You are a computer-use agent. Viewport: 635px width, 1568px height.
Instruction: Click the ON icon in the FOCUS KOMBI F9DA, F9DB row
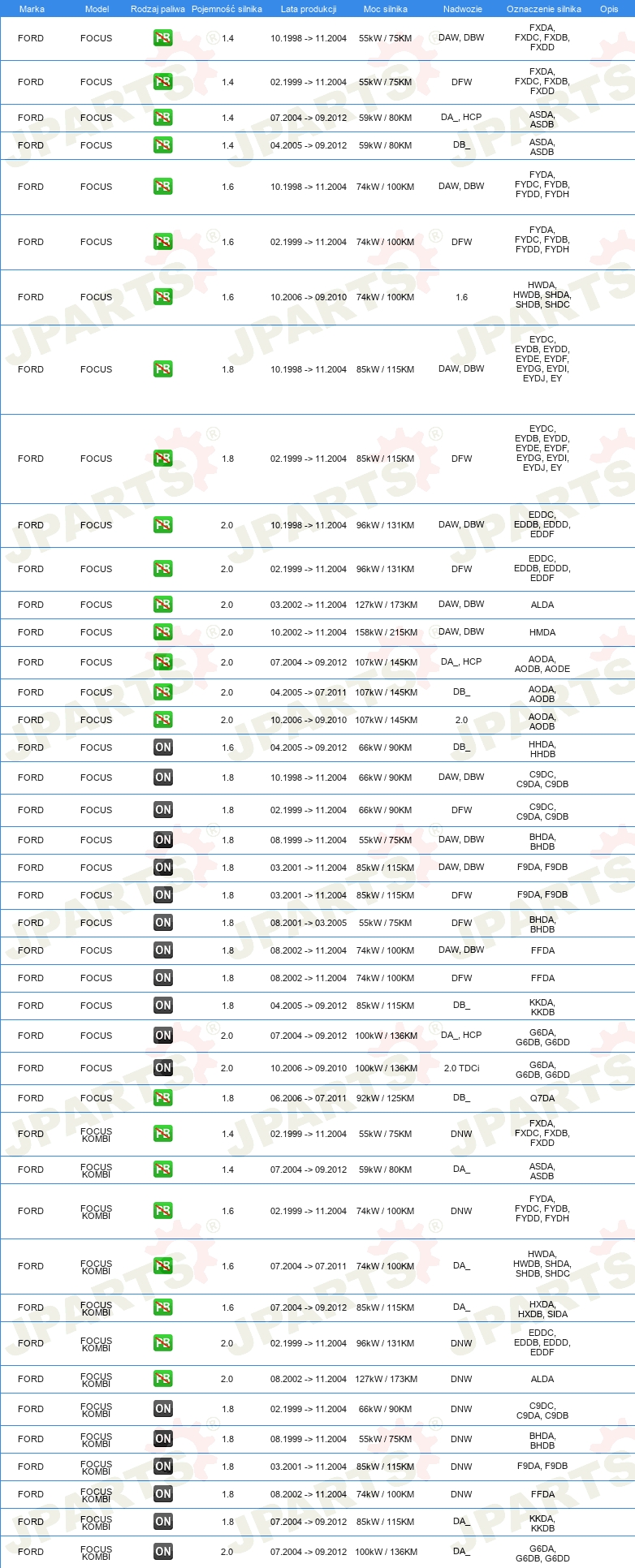(163, 1467)
